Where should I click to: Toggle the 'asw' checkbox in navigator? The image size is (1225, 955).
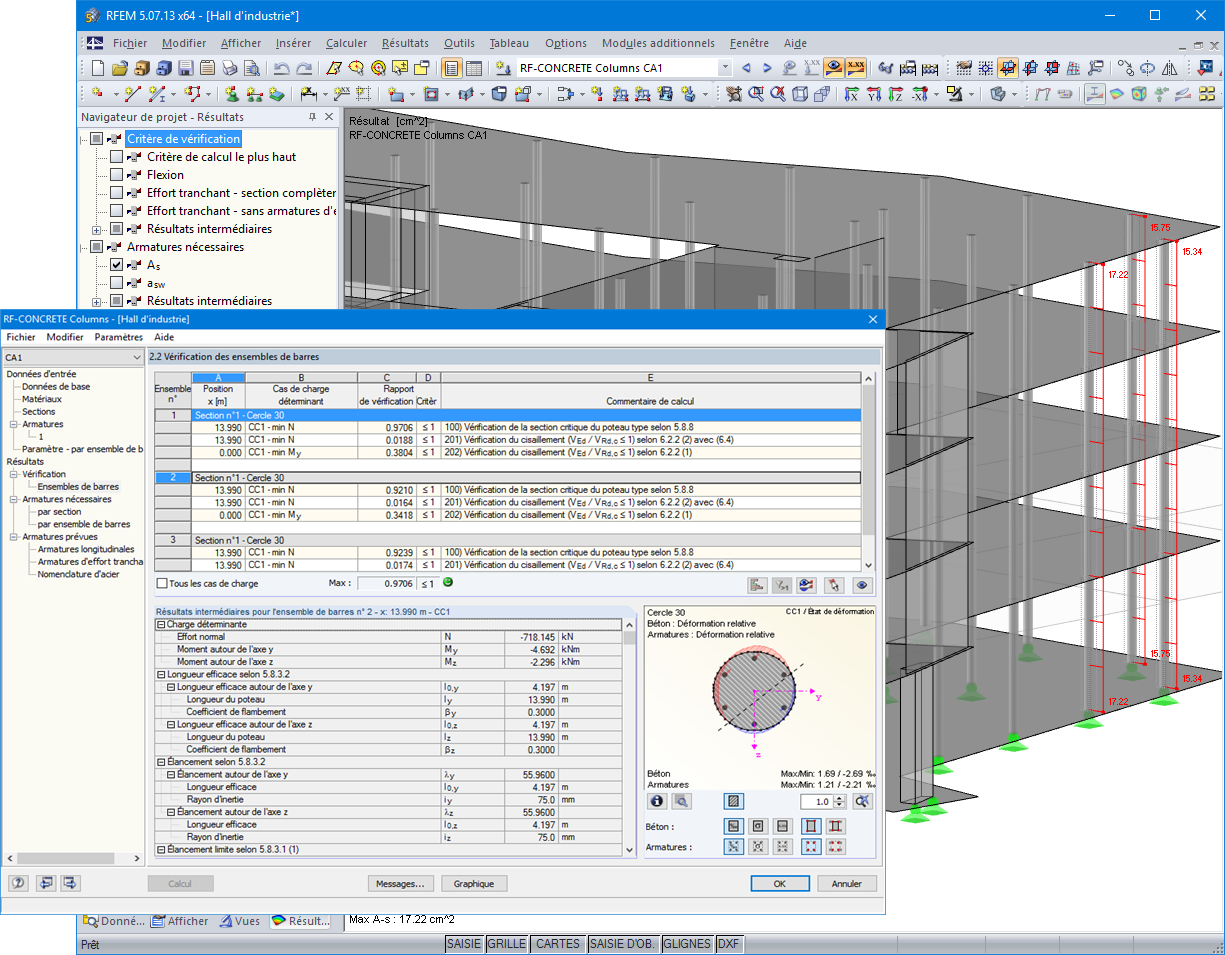click(x=116, y=283)
